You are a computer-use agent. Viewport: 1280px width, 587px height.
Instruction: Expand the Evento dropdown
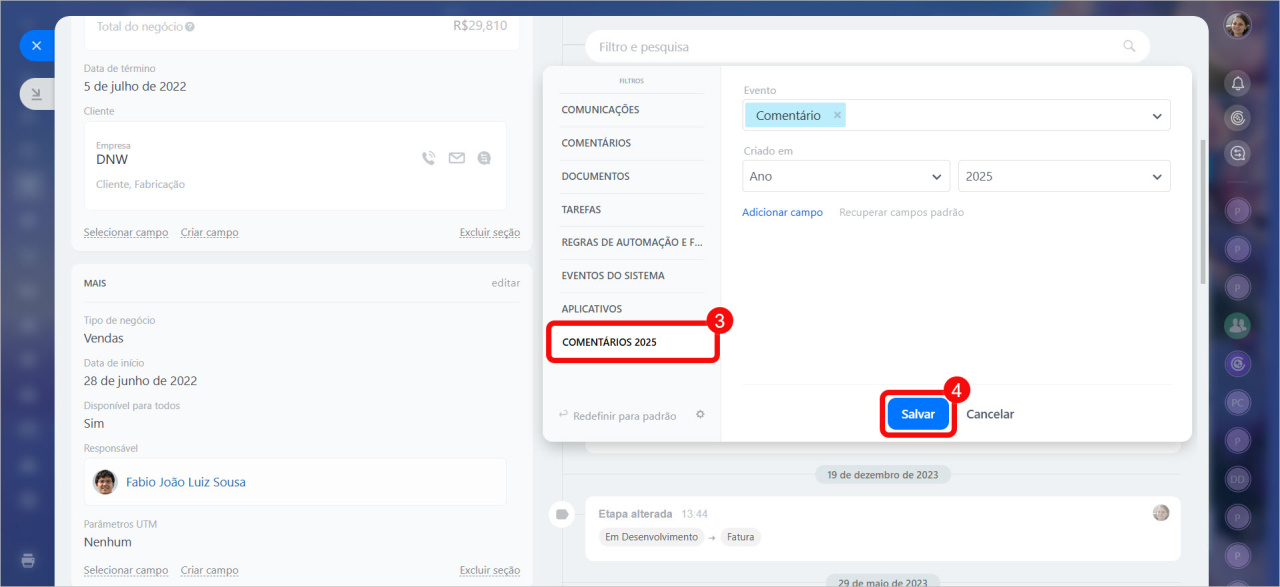(x=1157, y=116)
